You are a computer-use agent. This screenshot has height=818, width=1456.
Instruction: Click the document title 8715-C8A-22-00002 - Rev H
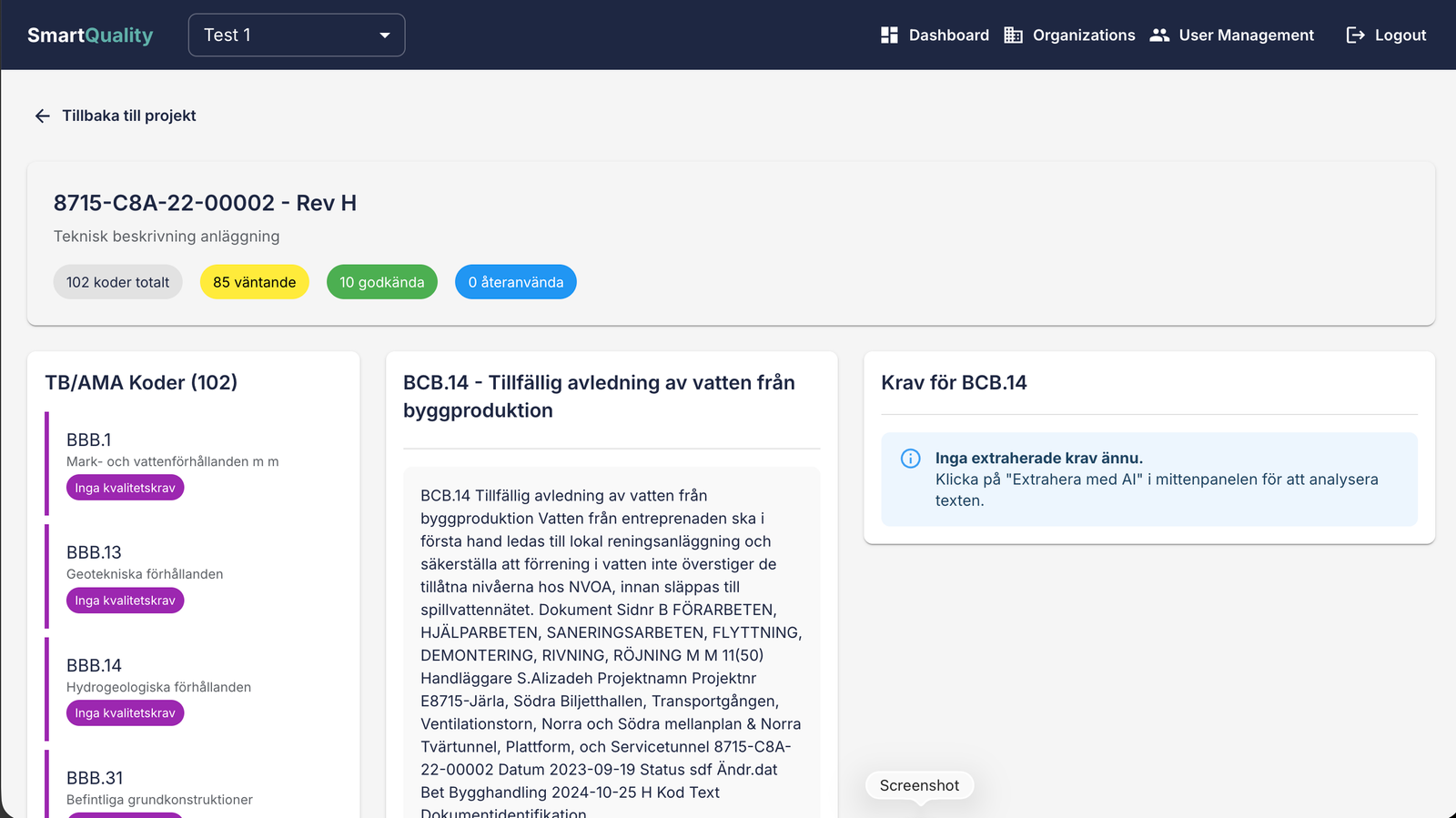(x=205, y=203)
